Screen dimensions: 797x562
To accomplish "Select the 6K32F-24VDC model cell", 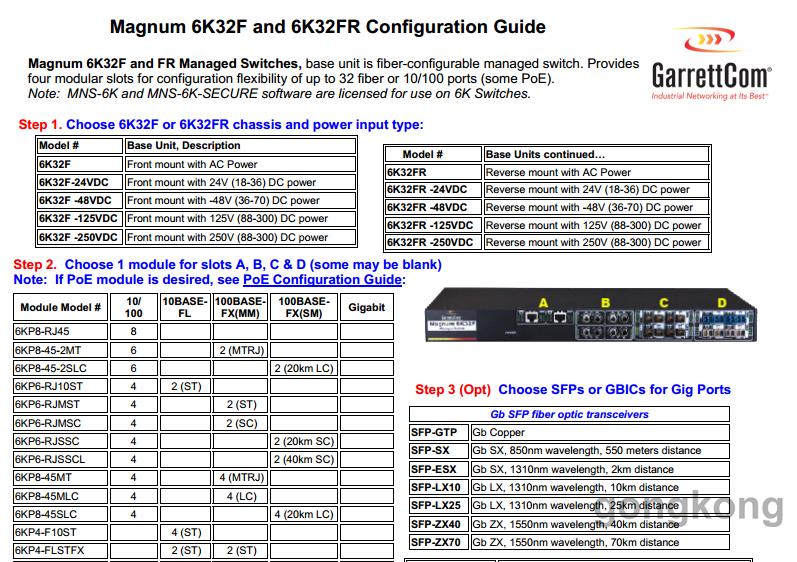I will click(x=80, y=182).
